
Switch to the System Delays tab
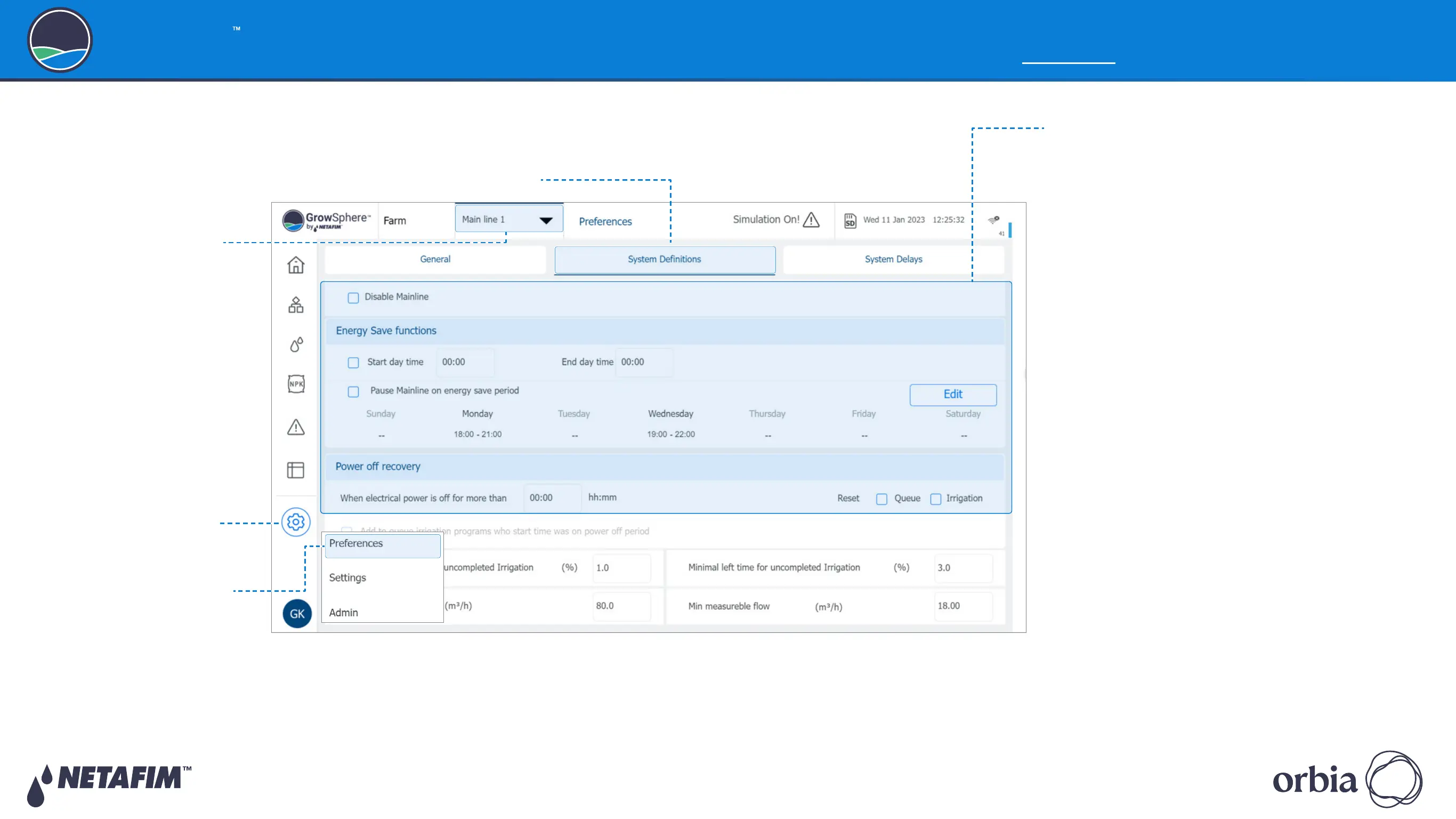point(893,259)
